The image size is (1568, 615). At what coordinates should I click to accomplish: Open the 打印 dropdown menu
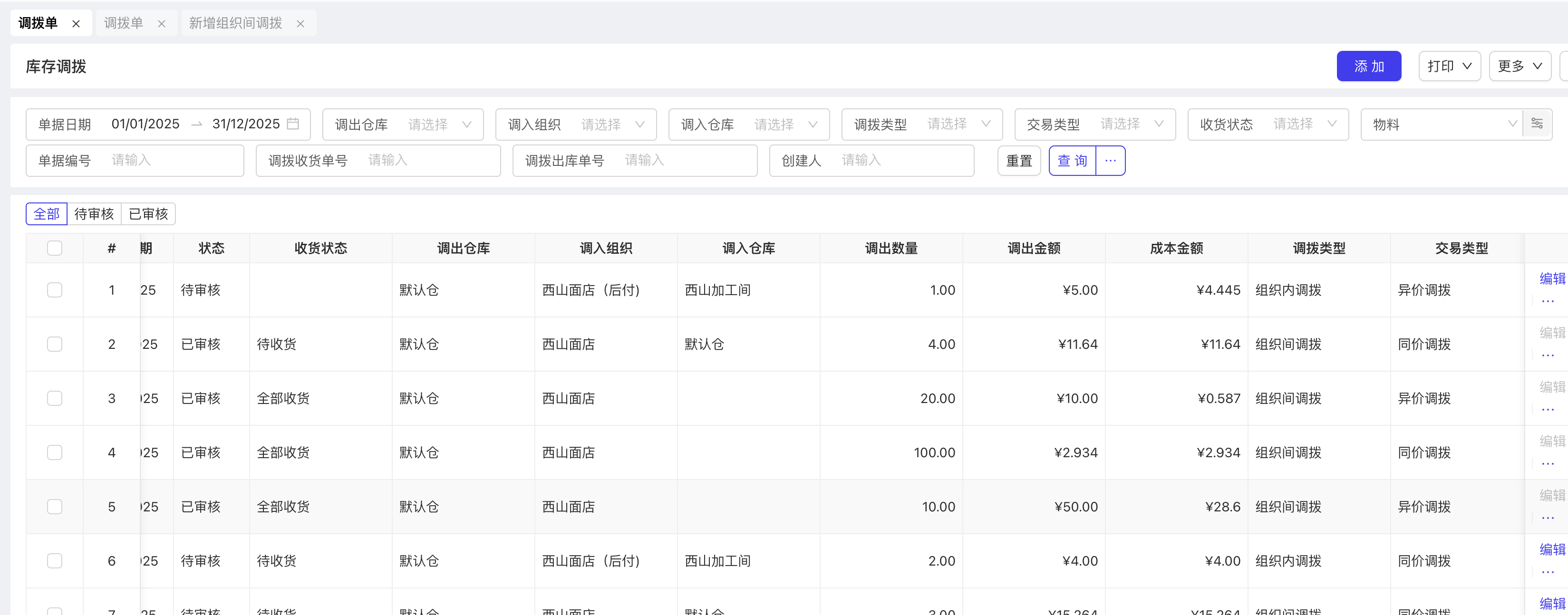coord(1449,67)
